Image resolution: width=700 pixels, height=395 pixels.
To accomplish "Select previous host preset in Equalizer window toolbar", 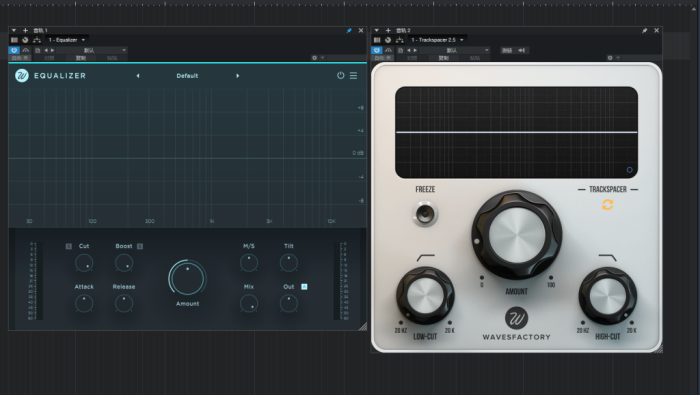I will point(46,50).
